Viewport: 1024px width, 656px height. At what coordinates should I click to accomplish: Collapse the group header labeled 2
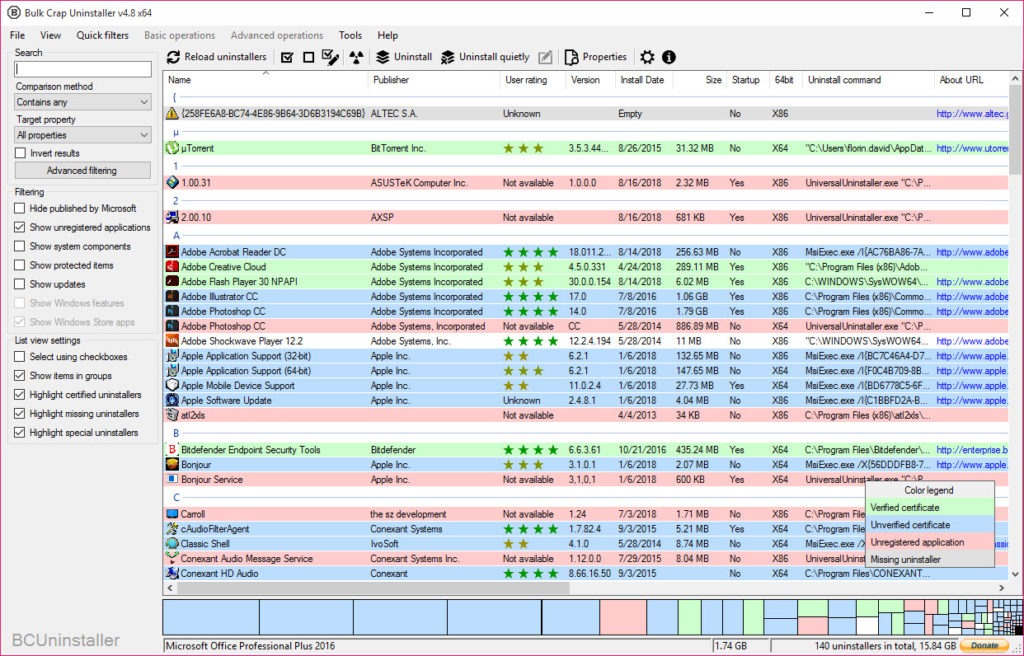point(176,201)
